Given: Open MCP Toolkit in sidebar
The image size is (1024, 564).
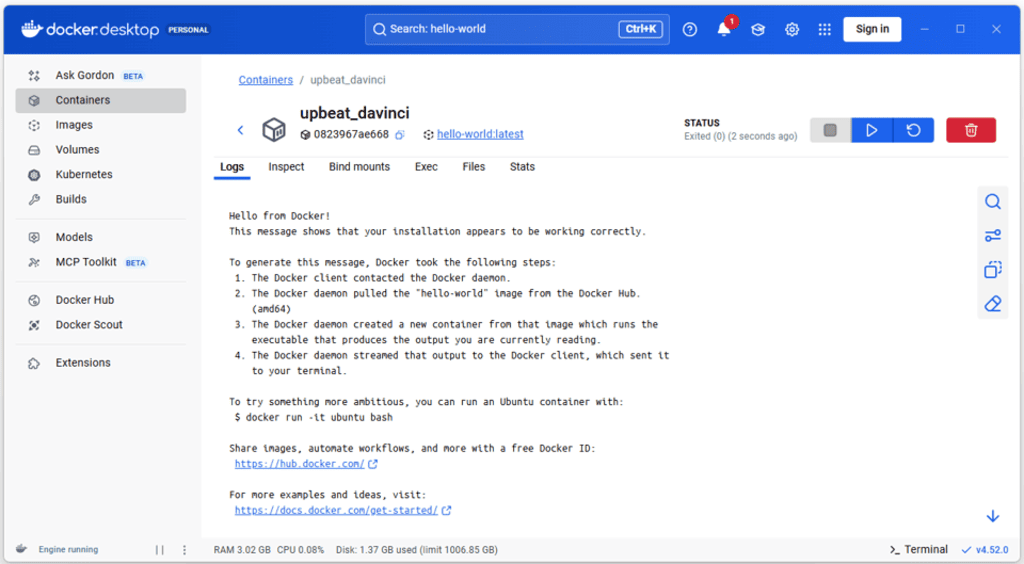Looking at the screenshot, I should (101, 262).
